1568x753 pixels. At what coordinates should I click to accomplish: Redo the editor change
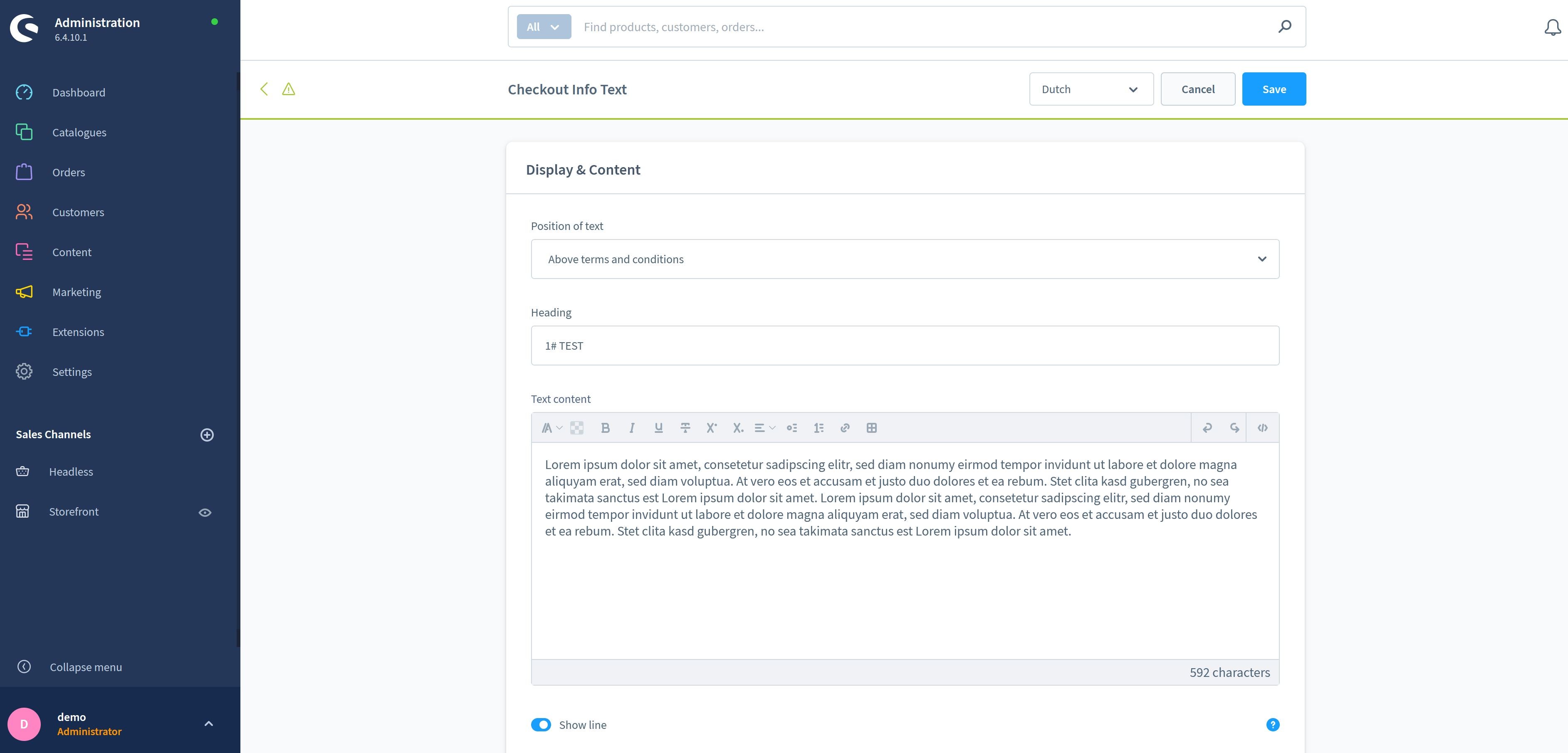pyautogui.click(x=1234, y=428)
